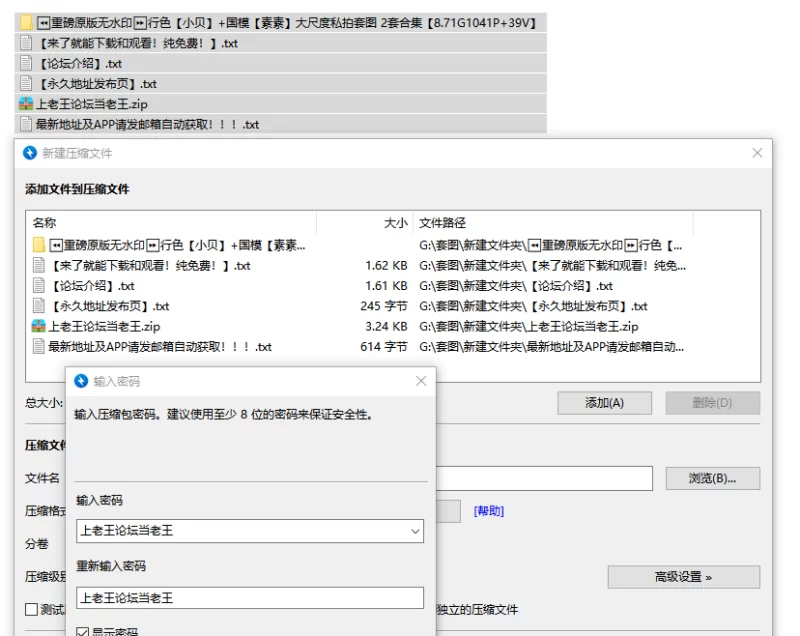Open the 输入密码 dropdown arrow
Screen dimensions: 800x636
(415, 531)
